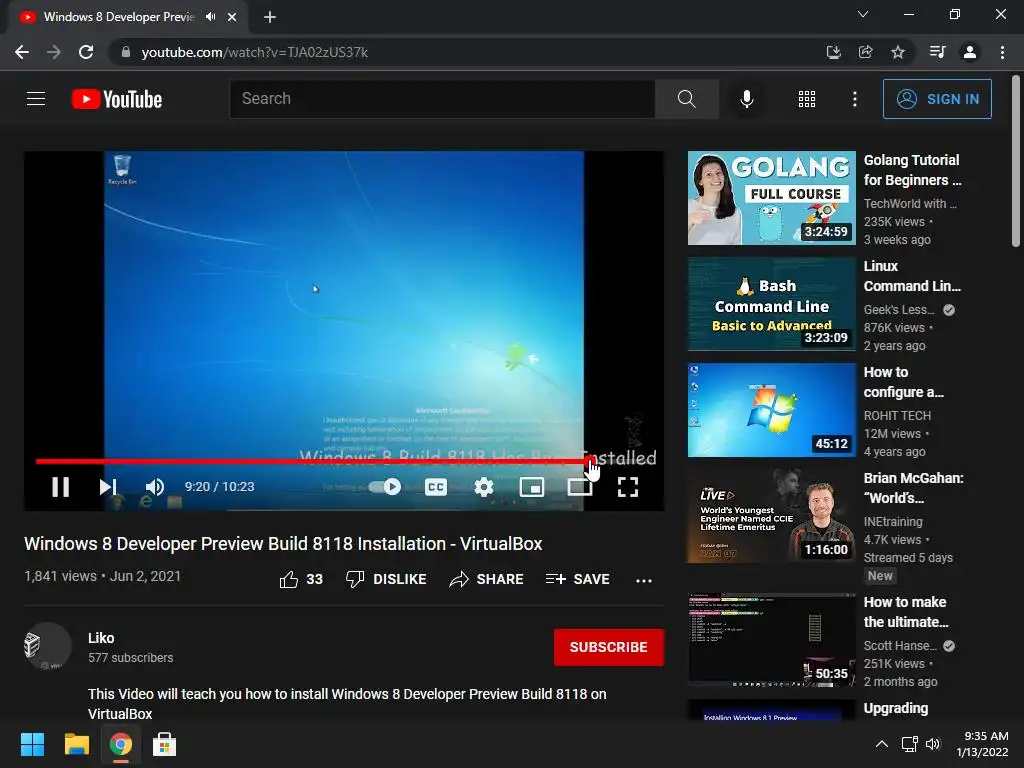1024x768 pixels.
Task: Open the SHARE dialog
Action: coord(487,579)
